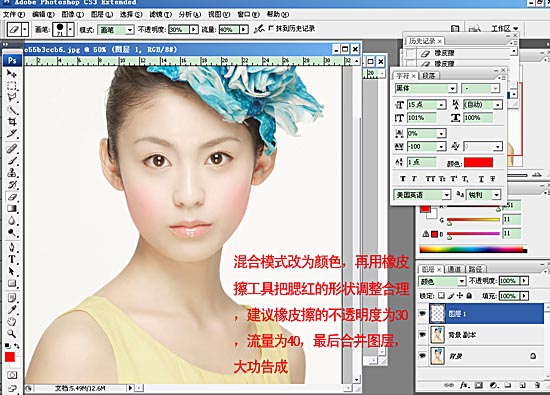The width and height of the screenshot is (550, 395).
Task: Select the Eraser tool in the toolbox
Action: pos(12,197)
